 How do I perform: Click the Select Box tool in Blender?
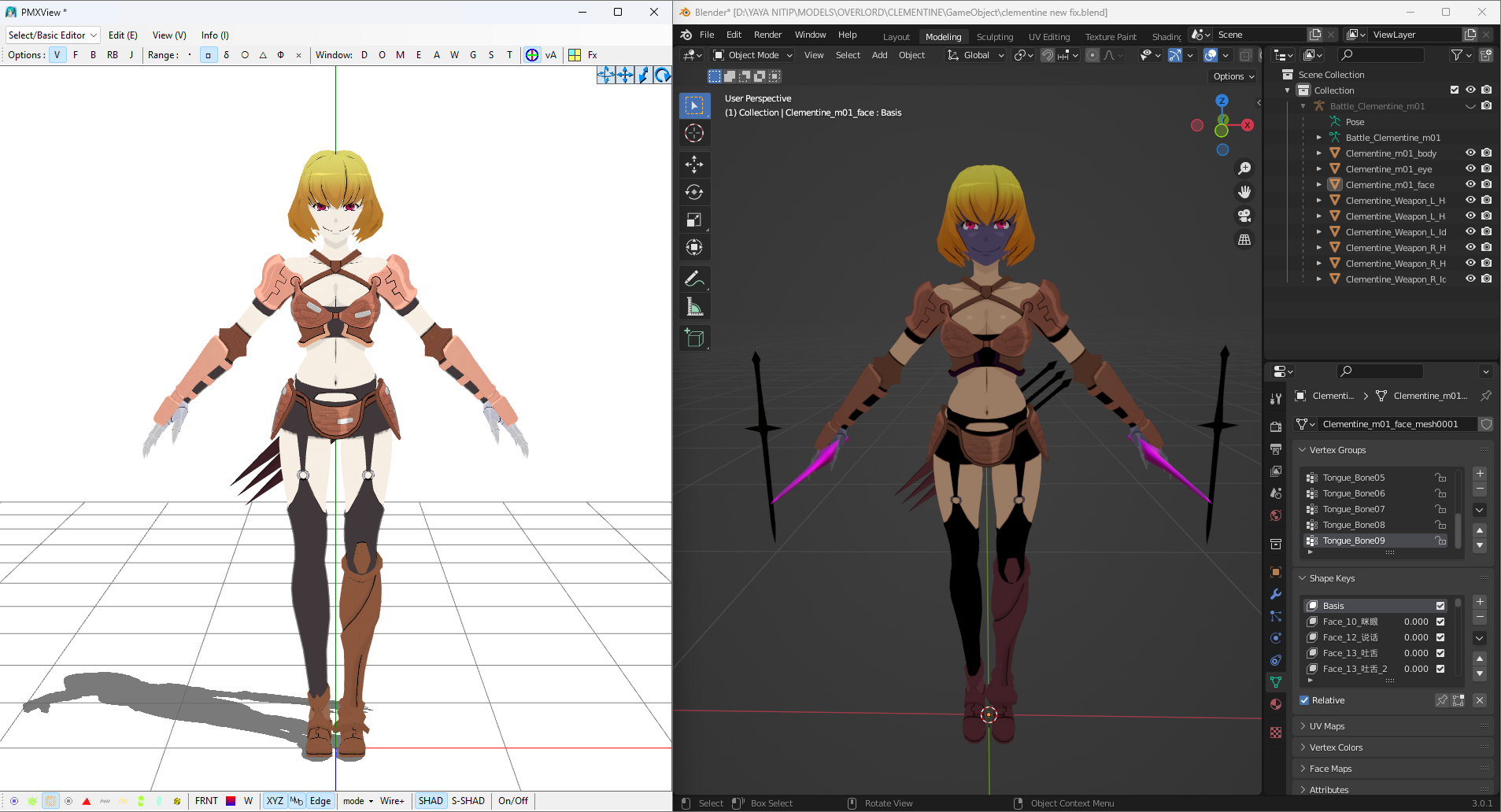click(x=694, y=105)
